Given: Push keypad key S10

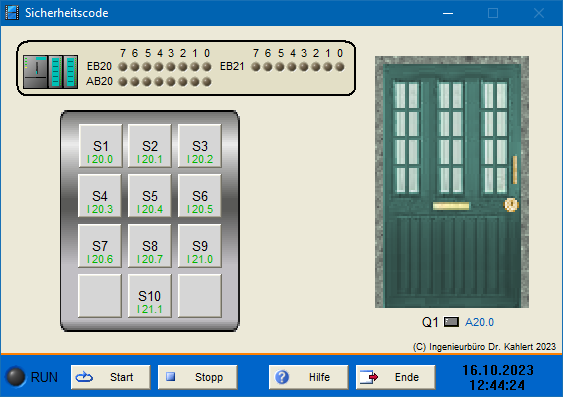Looking at the screenshot, I should tap(150, 296).
